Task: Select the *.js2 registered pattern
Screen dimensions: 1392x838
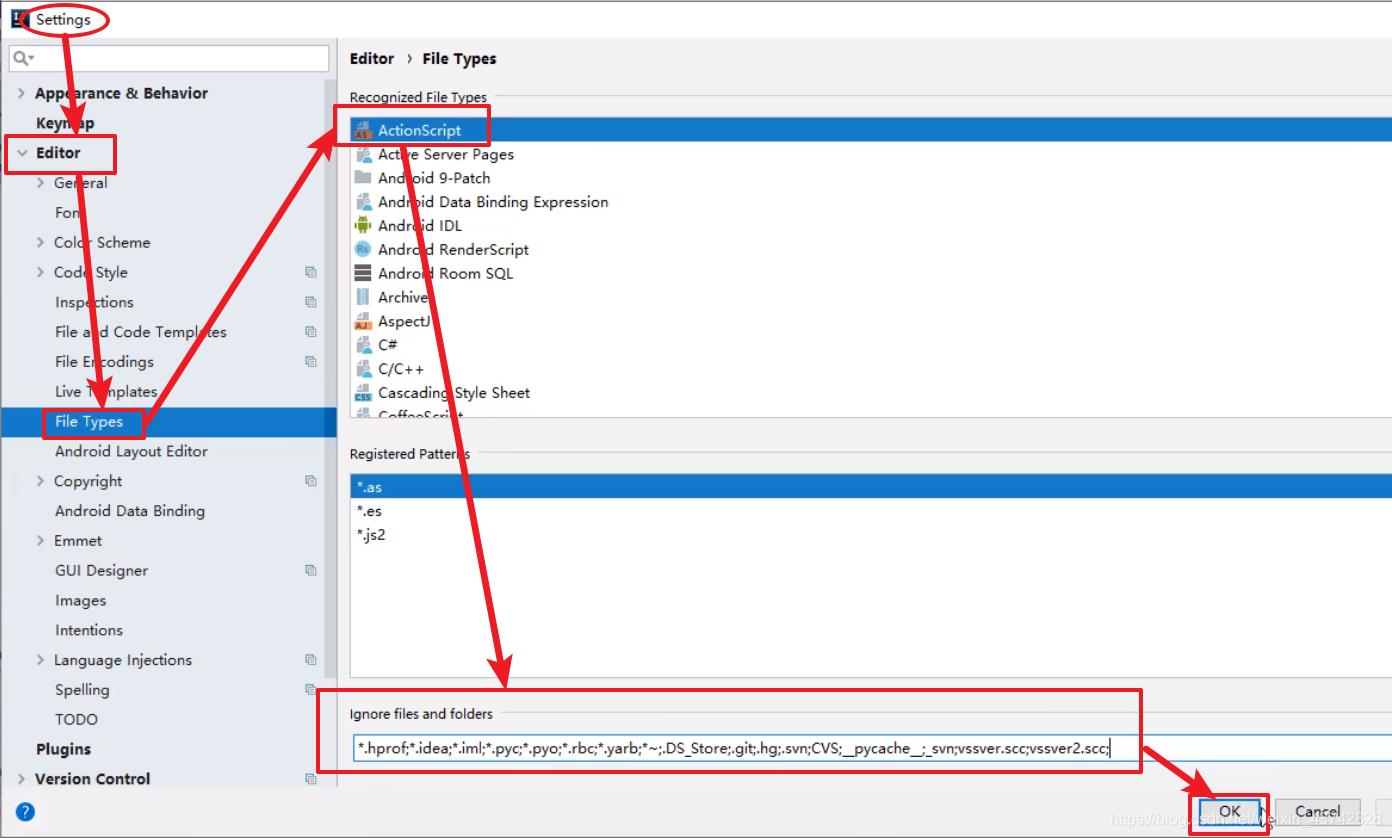Action: [x=871, y=535]
